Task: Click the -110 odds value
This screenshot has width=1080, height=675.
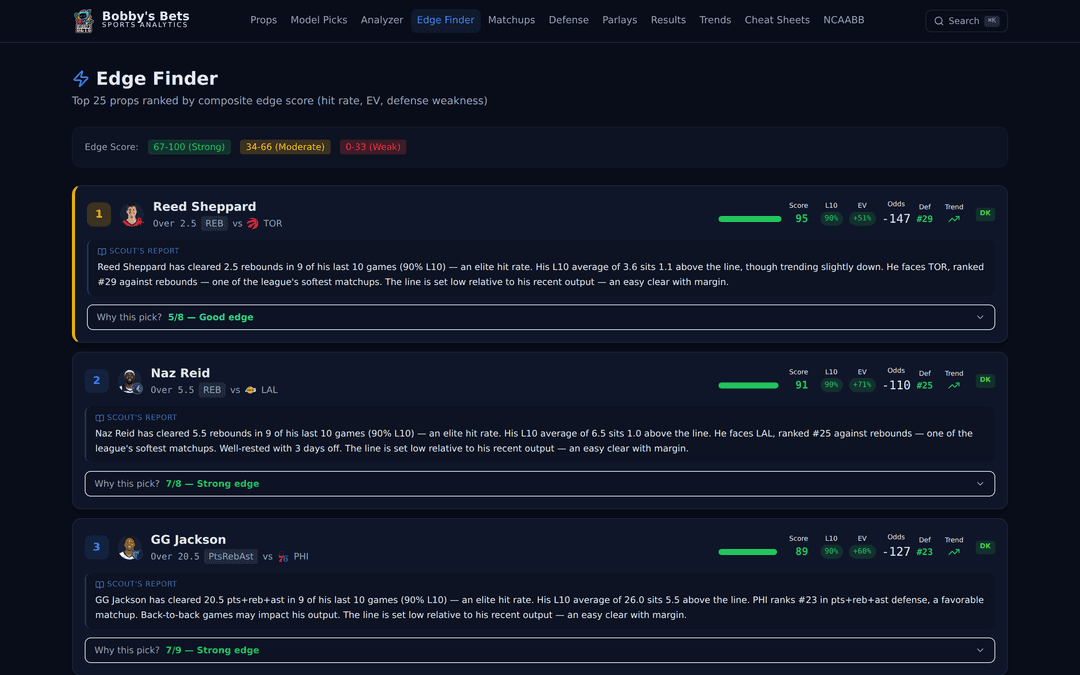Action: 897,386
